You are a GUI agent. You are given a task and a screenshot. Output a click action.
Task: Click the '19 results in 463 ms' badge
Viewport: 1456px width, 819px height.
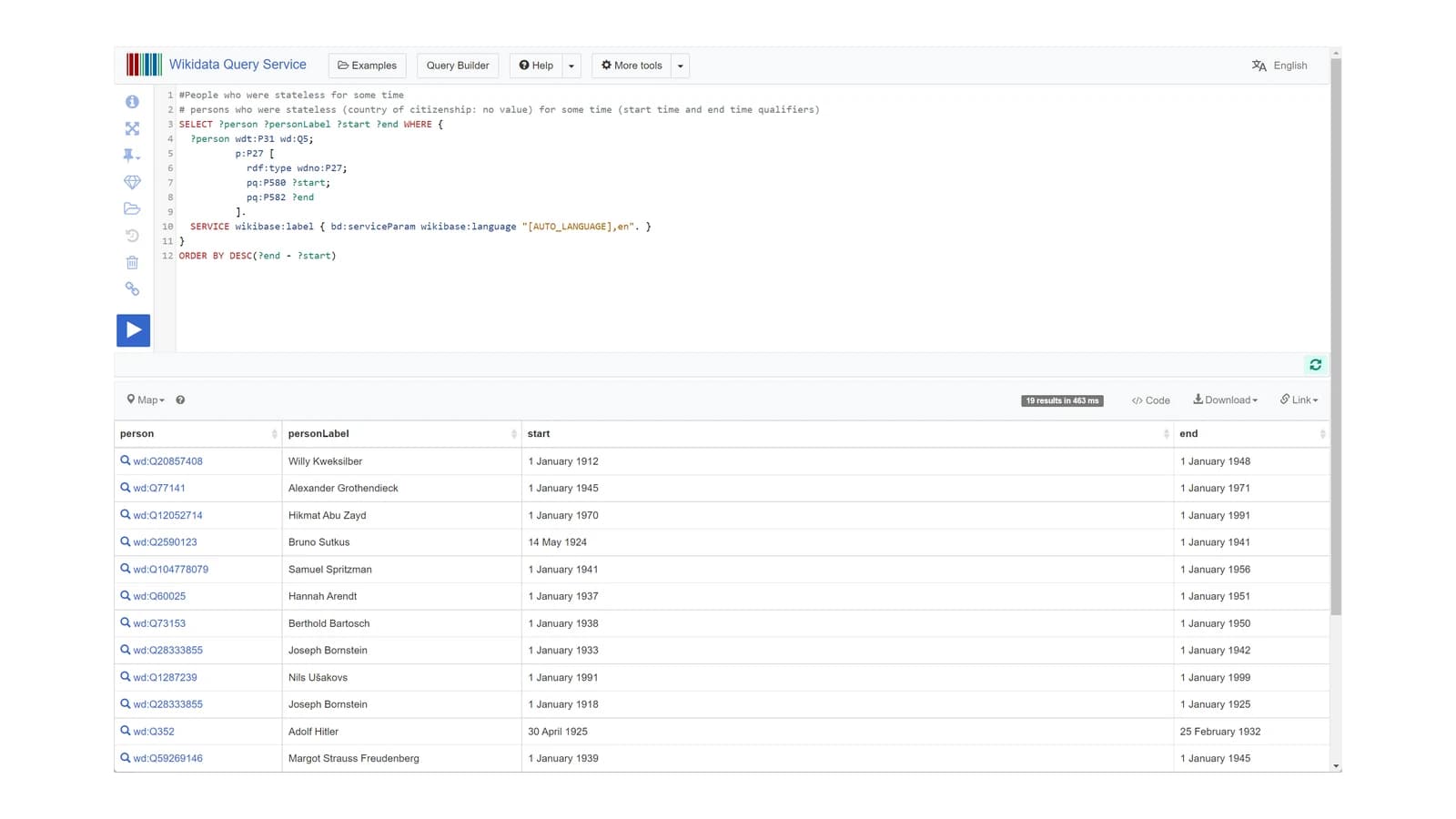[x=1062, y=400]
